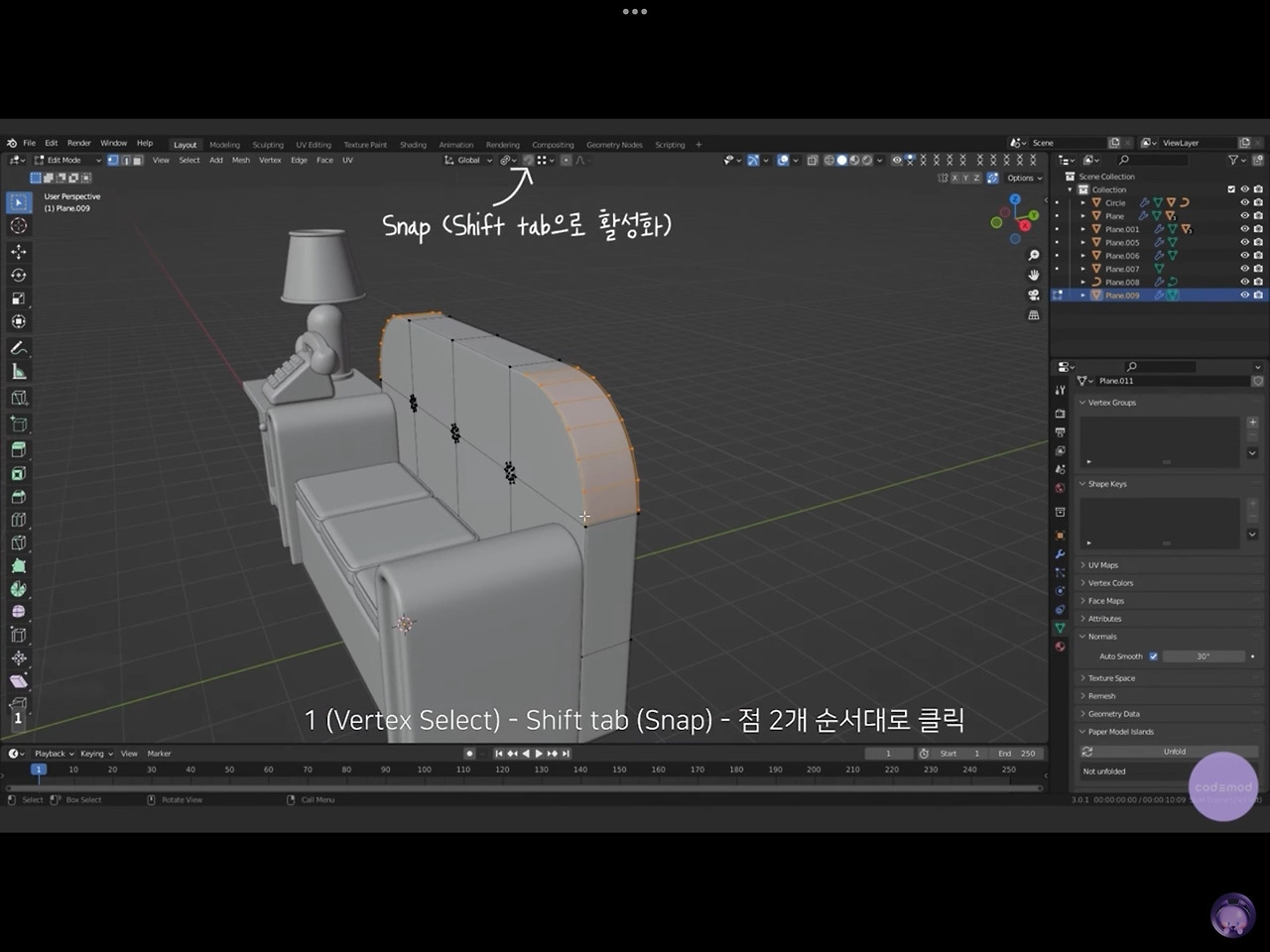Screen dimensions: 1270x952
Task: Add a vertex group with plus button
Action: (1252, 422)
